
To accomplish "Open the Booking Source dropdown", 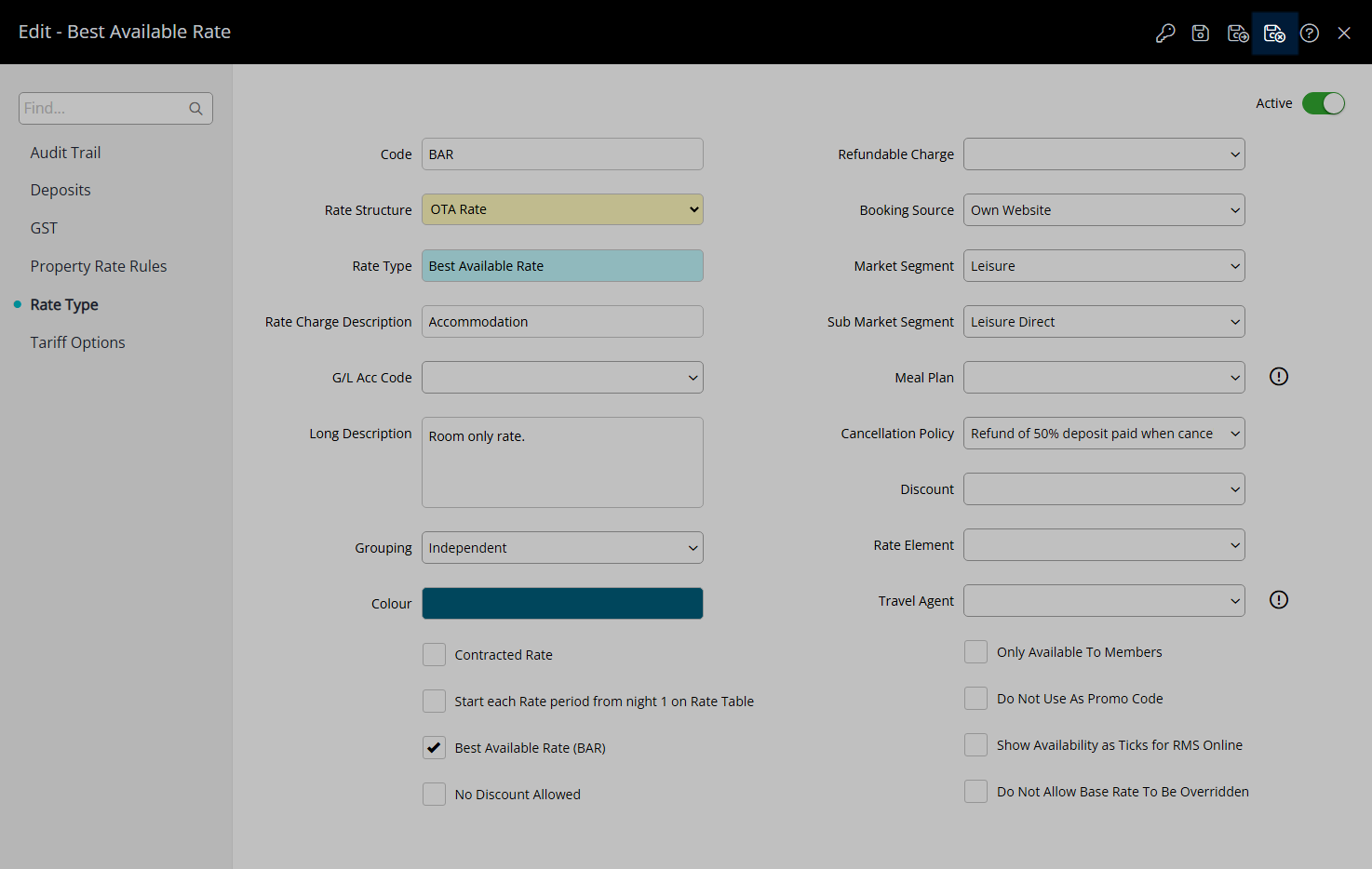I will 1104,210.
